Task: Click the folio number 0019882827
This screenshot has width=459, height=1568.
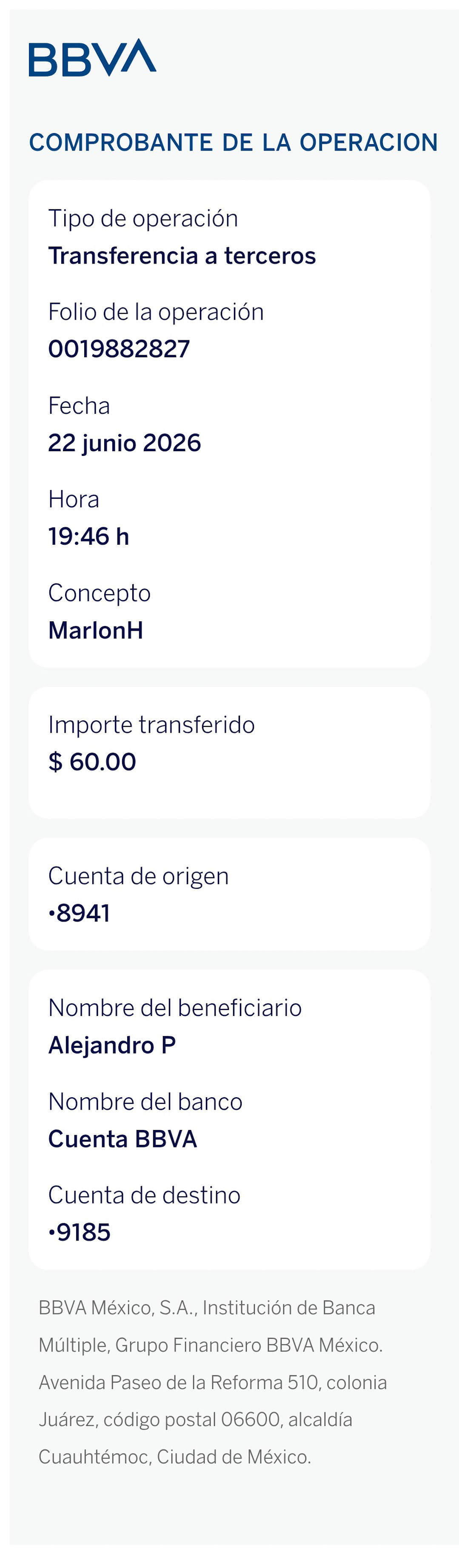Action: pos(119,349)
